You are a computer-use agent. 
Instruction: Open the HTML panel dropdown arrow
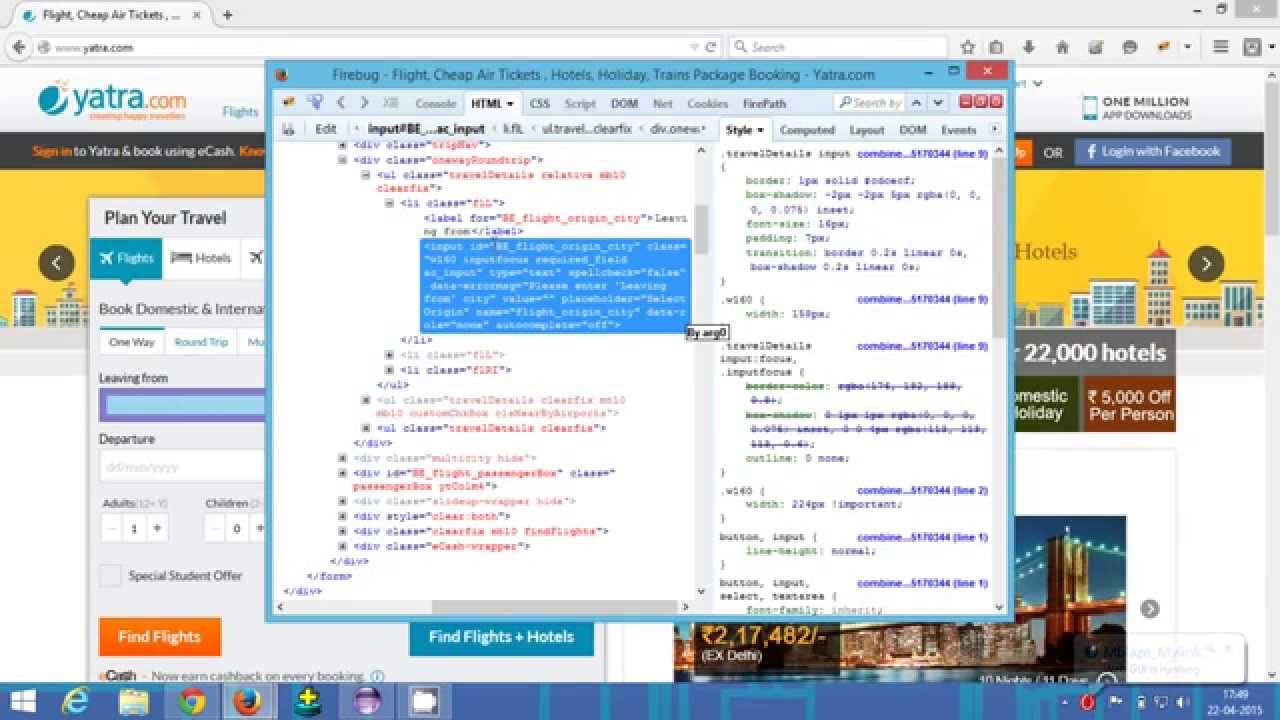point(510,103)
